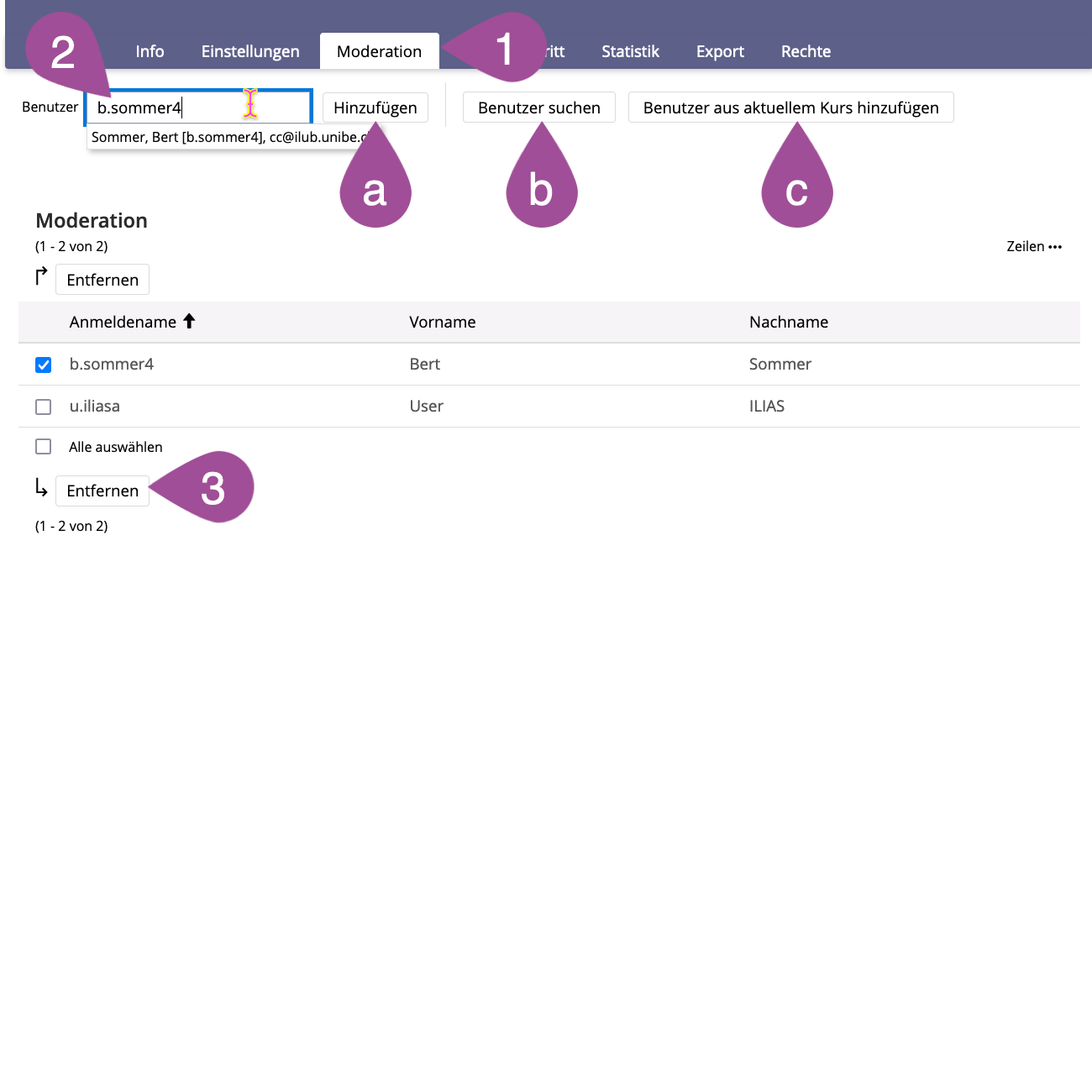Image resolution: width=1092 pixels, height=1092 pixels.
Task: Sort table by Vorname column header
Action: pos(443,322)
